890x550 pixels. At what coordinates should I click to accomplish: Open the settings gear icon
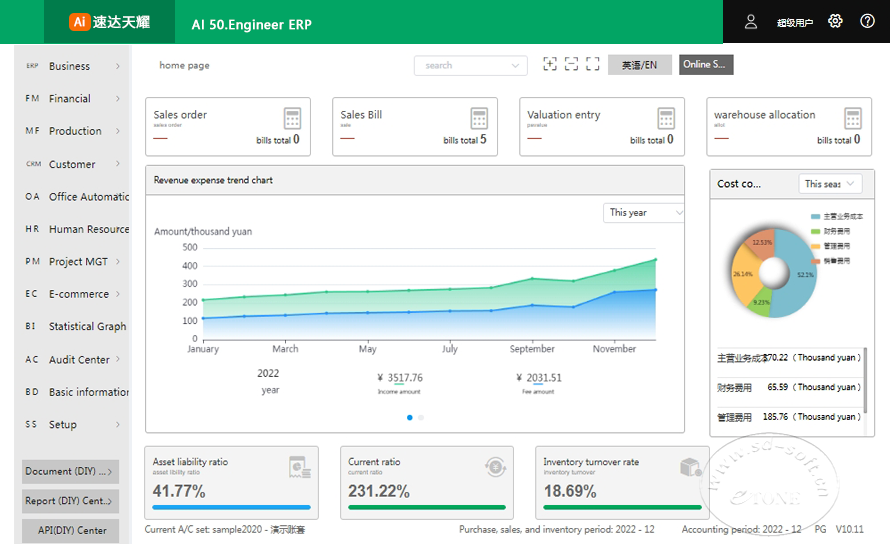point(835,22)
